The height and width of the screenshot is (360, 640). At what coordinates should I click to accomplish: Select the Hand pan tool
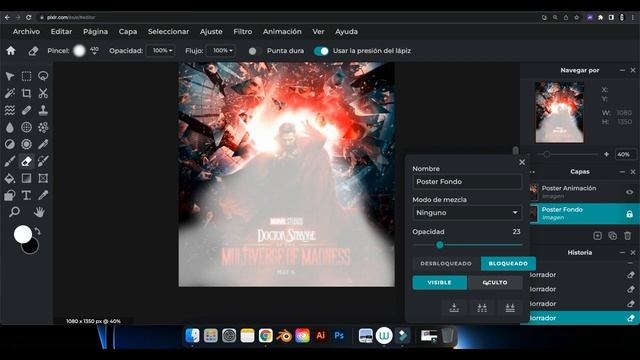tap(39, 212)
